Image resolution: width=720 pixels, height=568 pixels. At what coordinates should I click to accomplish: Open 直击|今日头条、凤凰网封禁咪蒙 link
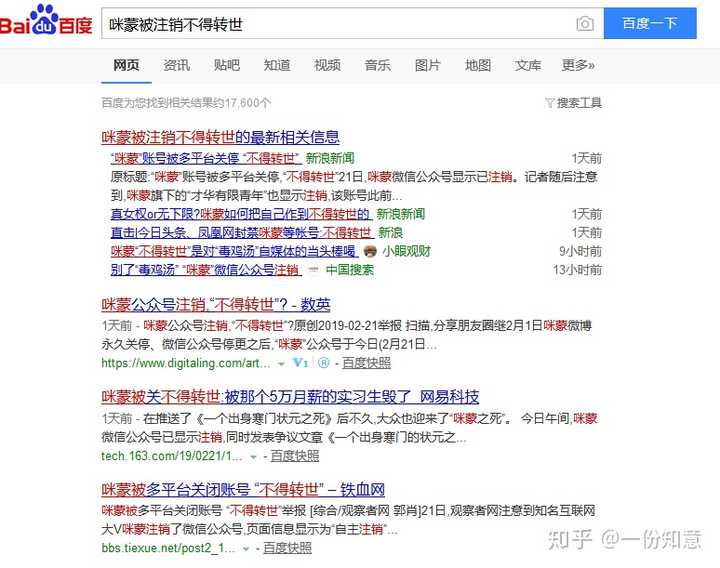tap(242, 233)
